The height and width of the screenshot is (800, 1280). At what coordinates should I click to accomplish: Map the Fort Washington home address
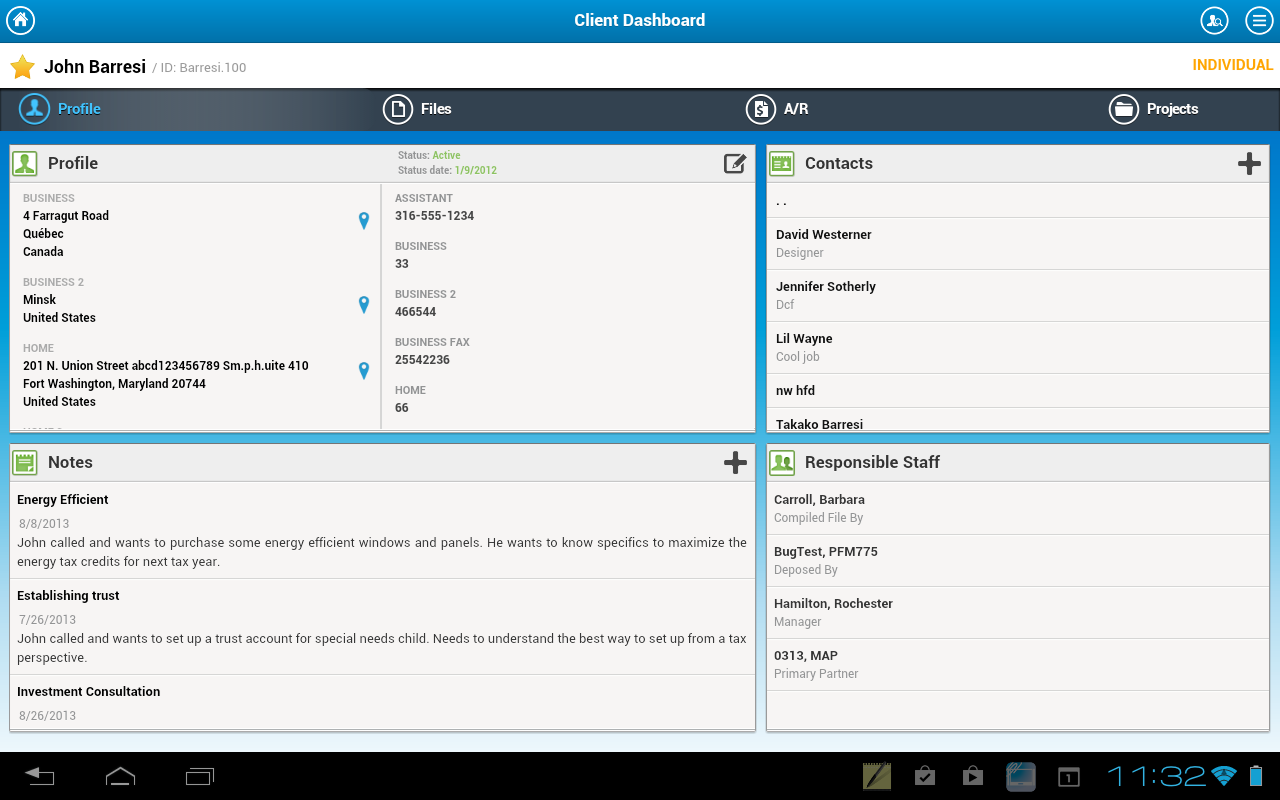(363, 370)
